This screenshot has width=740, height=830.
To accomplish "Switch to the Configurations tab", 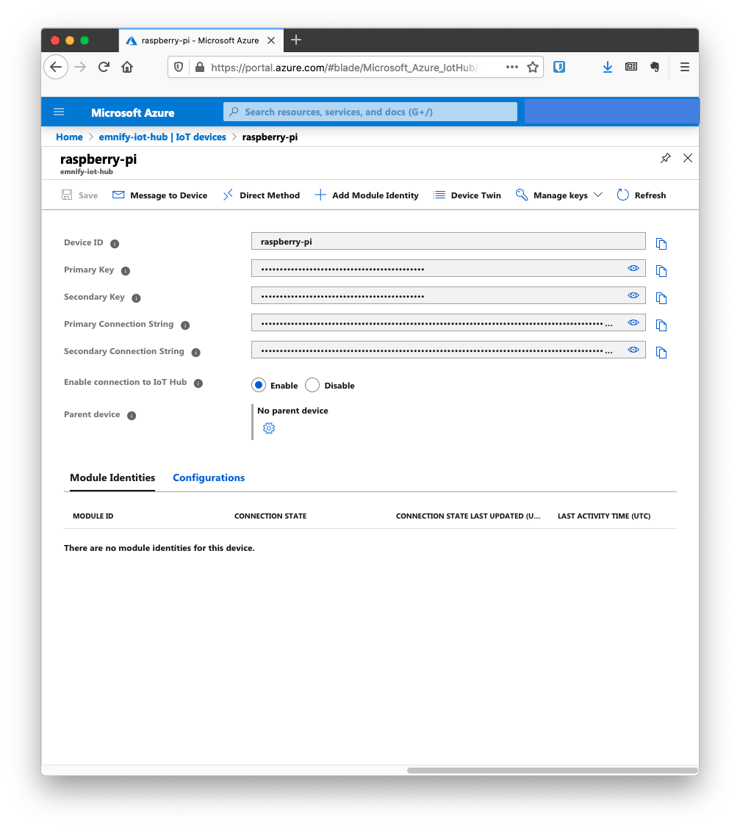I will [209, 477].
